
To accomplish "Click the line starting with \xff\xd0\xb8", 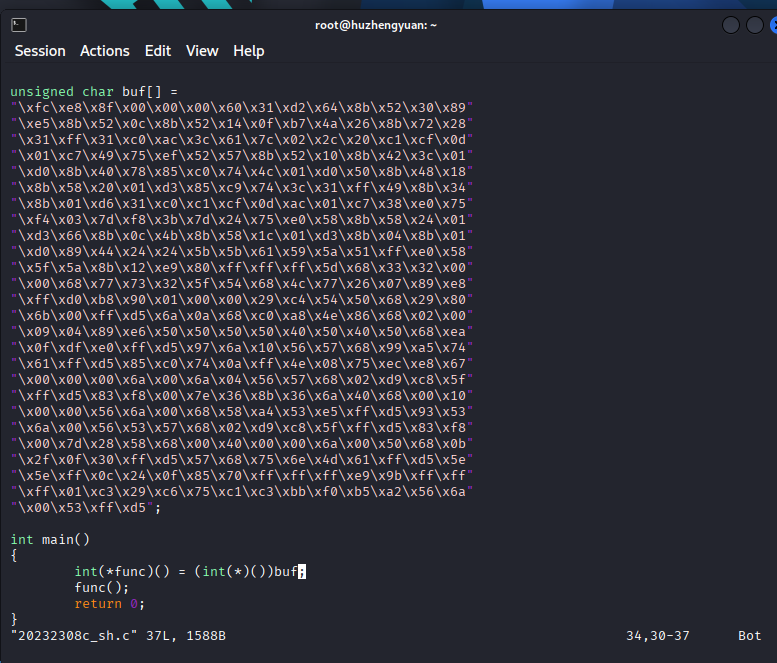I will click(x=242, y=300).
